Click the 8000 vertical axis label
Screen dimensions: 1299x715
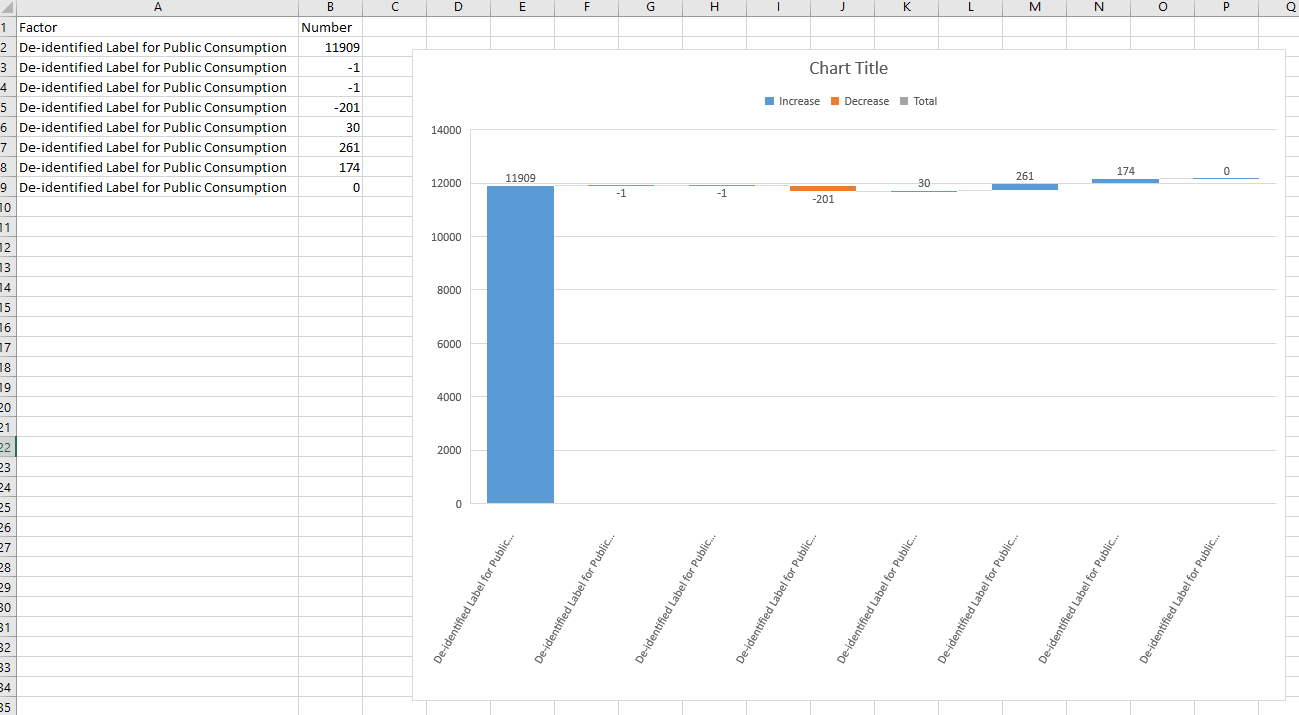click(x=449, y=290)
